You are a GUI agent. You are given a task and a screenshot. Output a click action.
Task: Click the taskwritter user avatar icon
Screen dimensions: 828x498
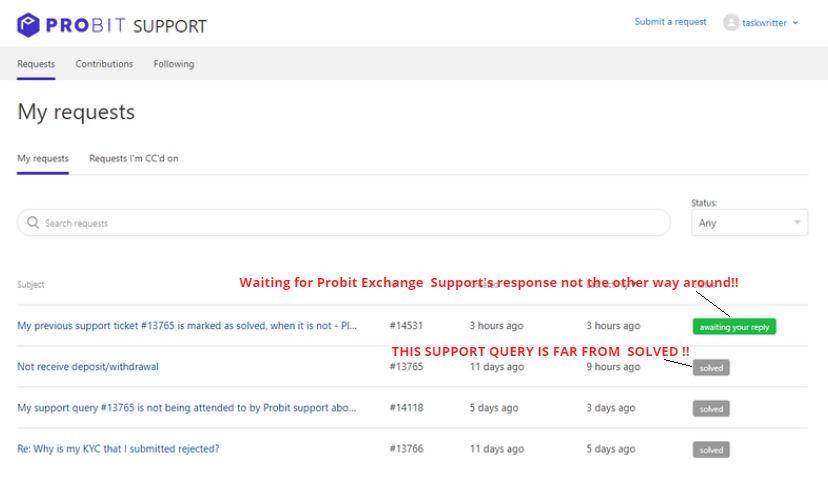731,22
